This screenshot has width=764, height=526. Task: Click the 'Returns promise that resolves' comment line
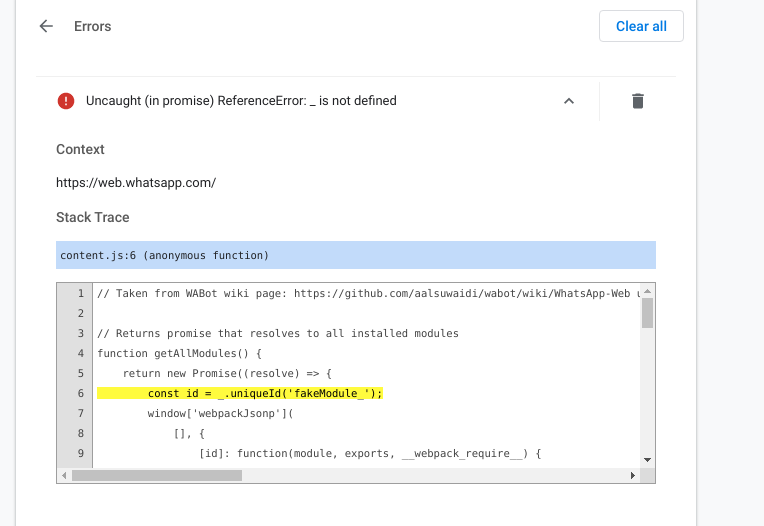278,334
